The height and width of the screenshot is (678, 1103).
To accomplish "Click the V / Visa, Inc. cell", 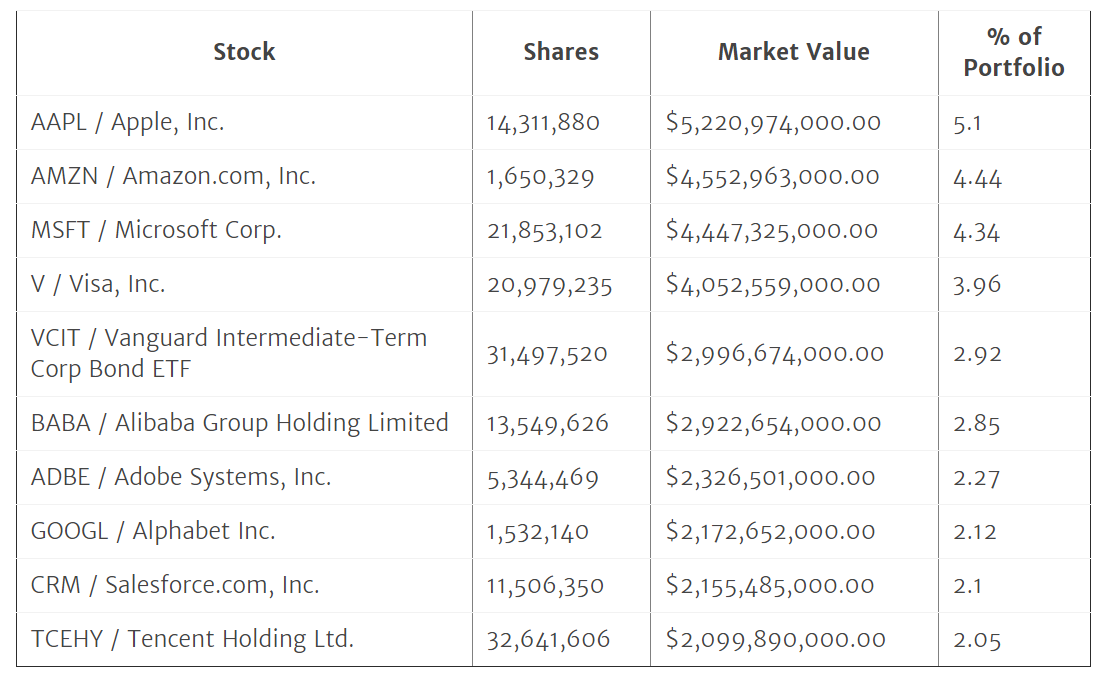I will [98, 284].
